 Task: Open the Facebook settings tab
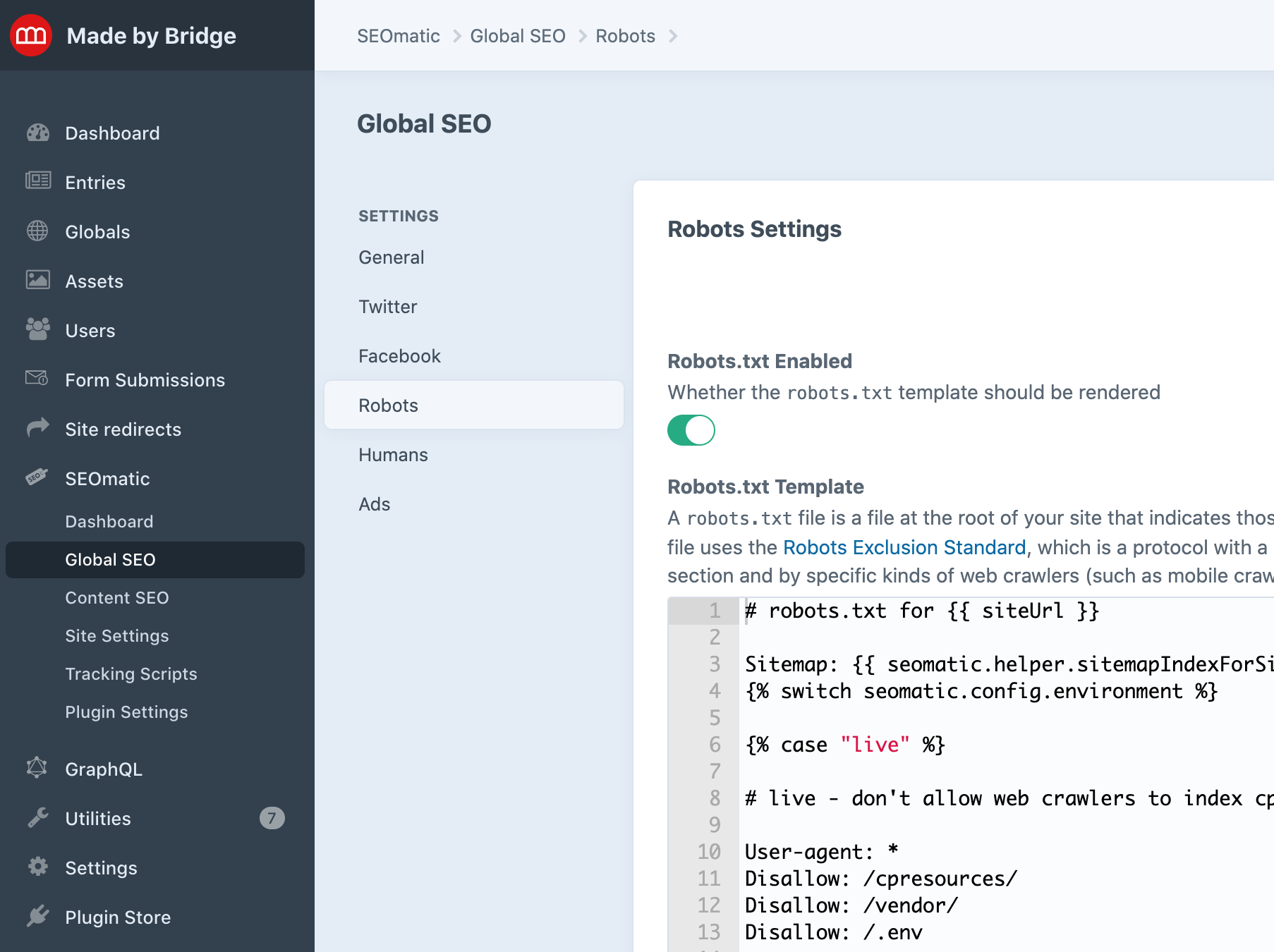pos(474,356)
